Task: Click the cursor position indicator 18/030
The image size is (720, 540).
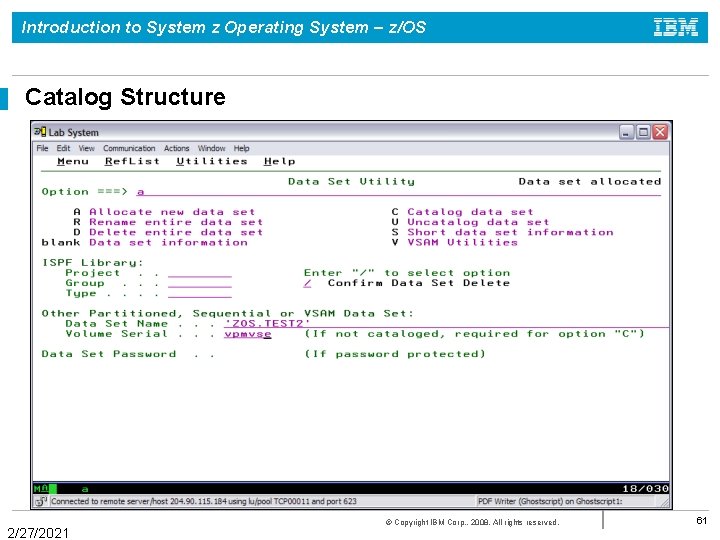Action: coord(645,489)
